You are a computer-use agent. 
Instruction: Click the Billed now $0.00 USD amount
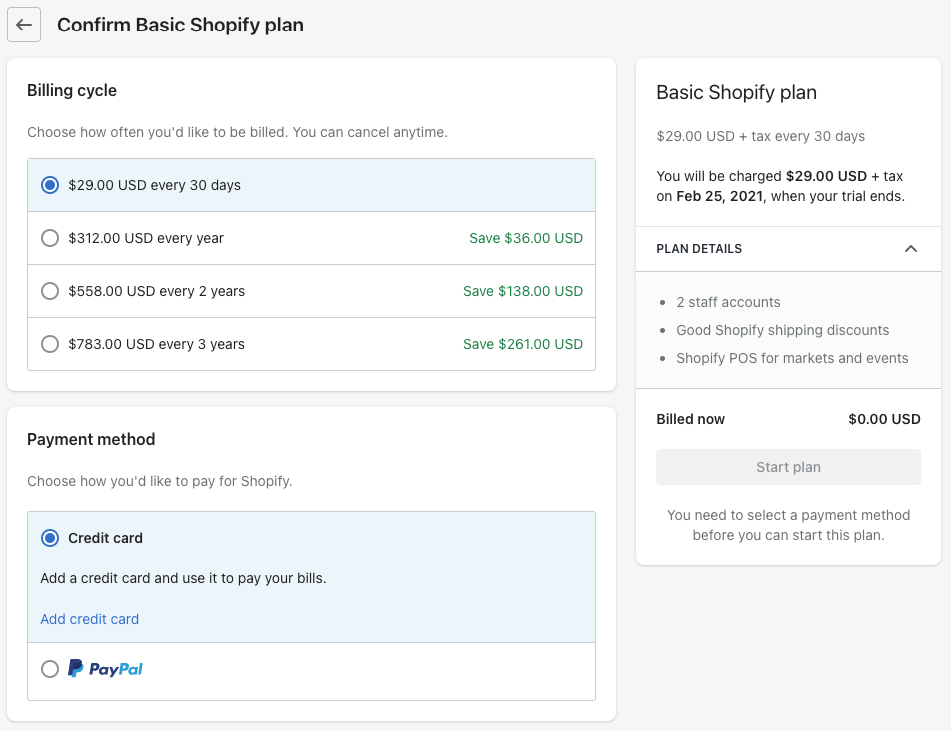tap(884, 419)
